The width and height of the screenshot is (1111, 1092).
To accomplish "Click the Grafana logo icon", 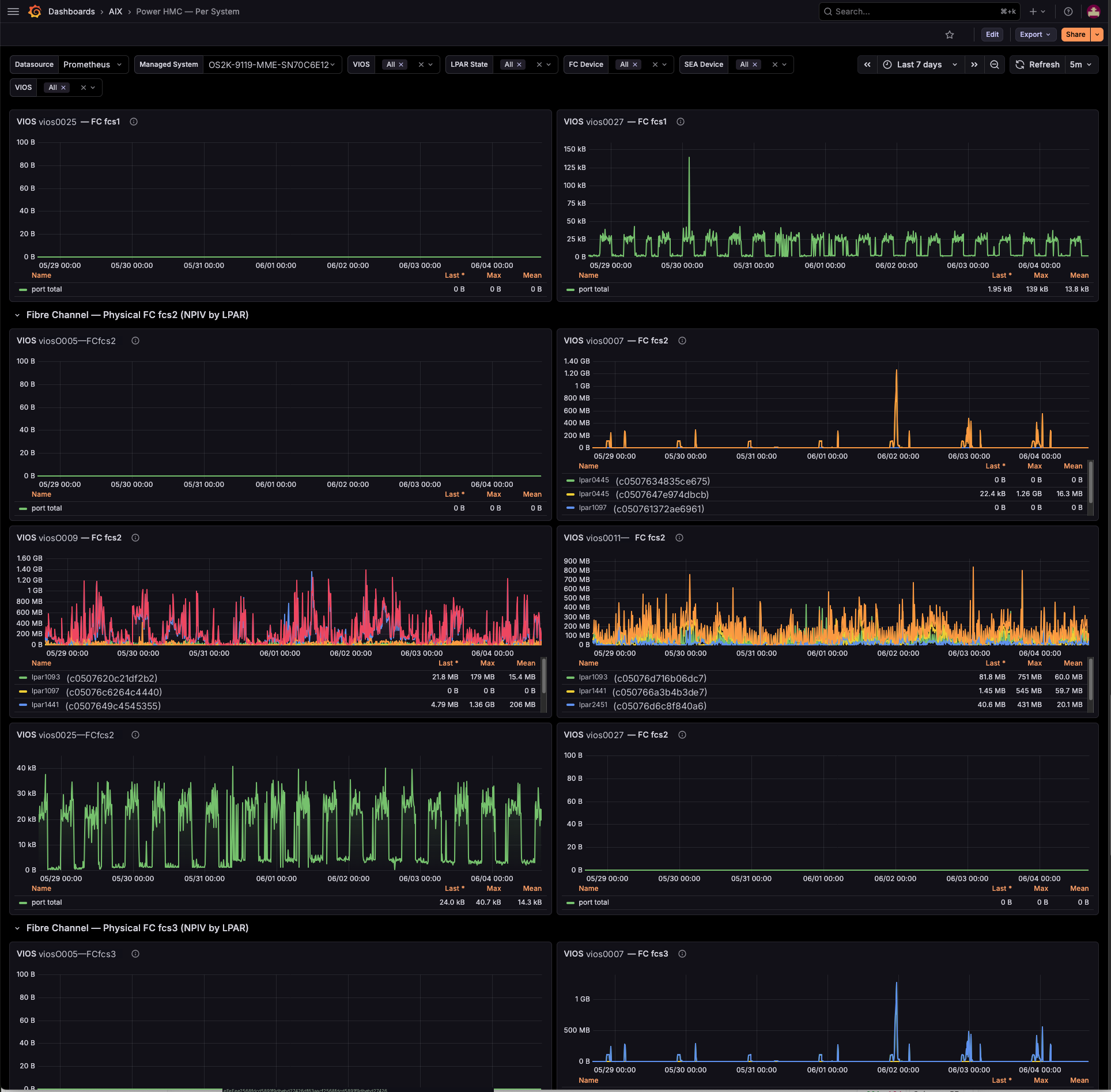I will [x=35, y=12].
